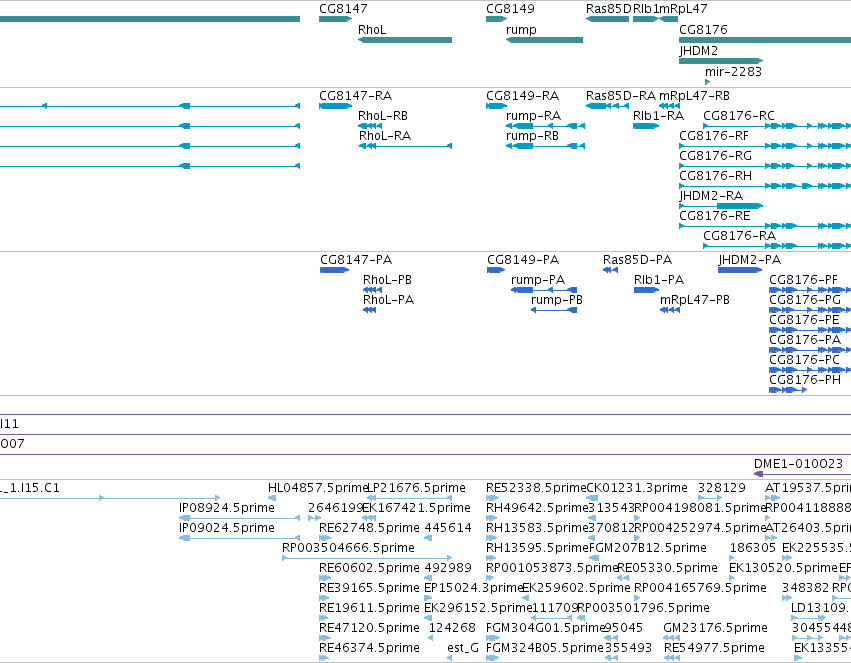Image resolution: width=851 pixels, height=663 pixels.
Task: Select the rump gene label
Action: (x=521, y=30)
